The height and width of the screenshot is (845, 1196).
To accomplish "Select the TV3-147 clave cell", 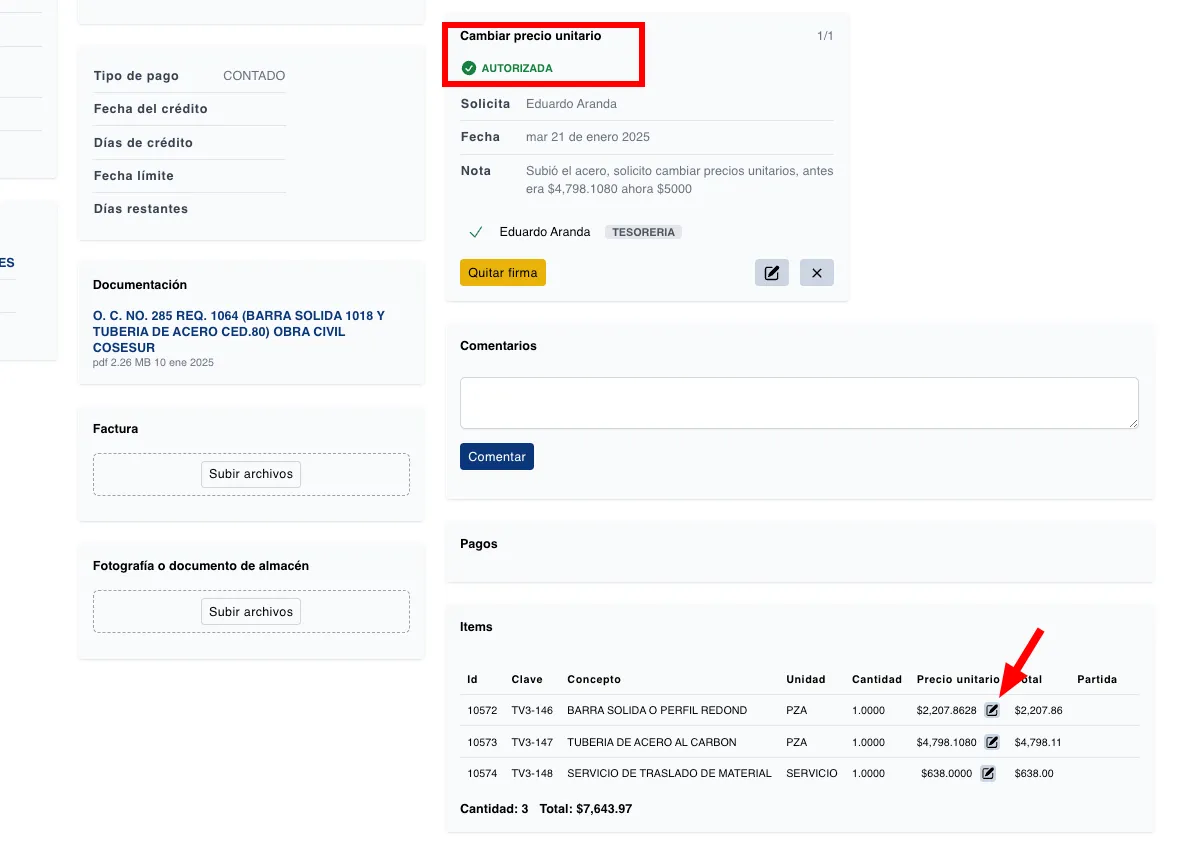I will click(532, 742).
